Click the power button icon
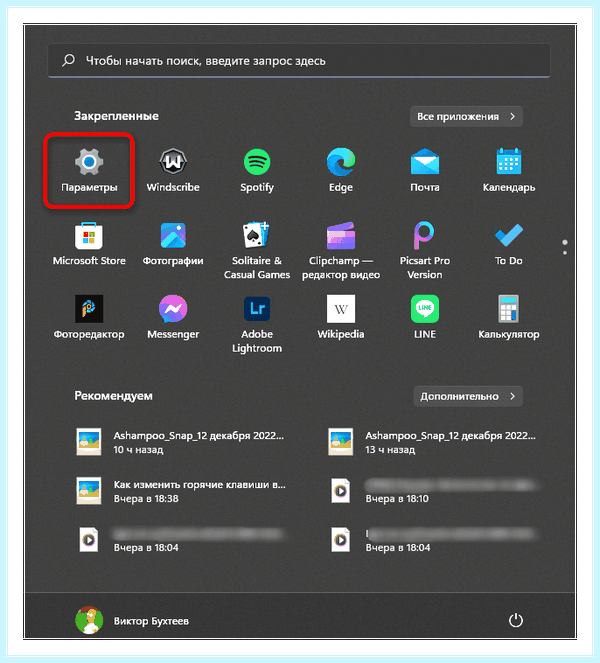 coord(515,620)
